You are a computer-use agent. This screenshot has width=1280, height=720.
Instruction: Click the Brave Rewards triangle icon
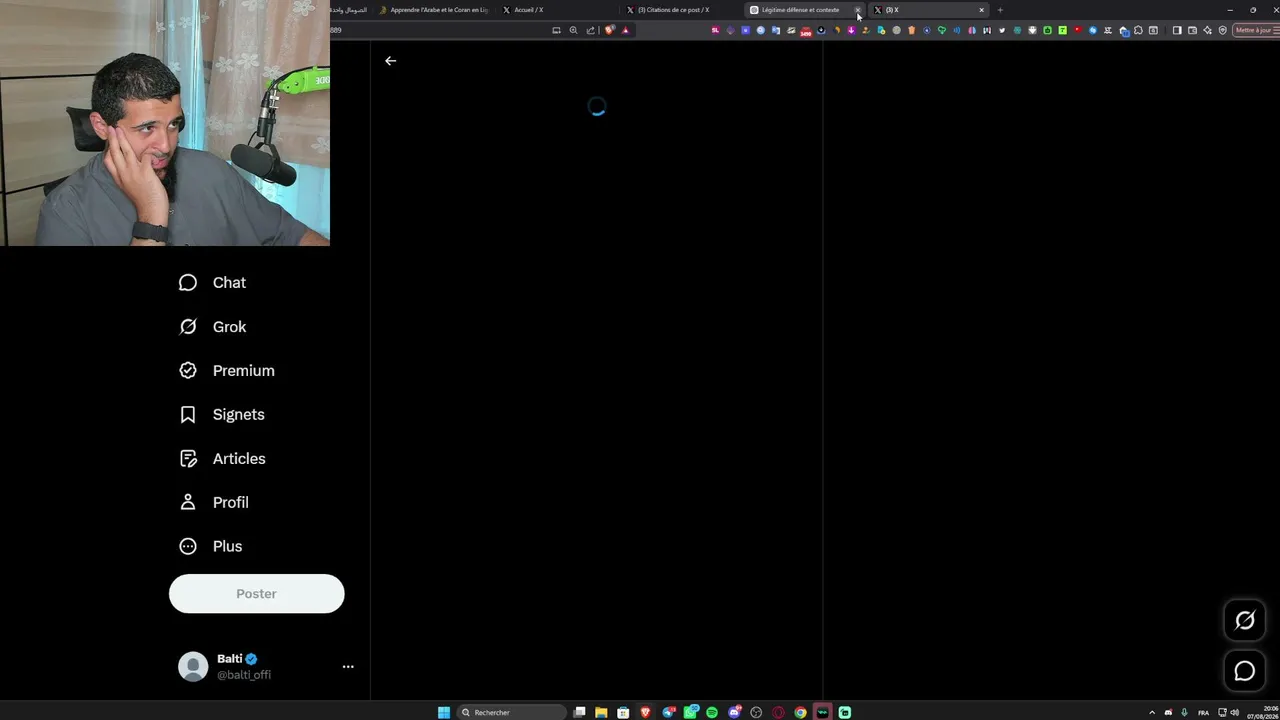point(626,30)
